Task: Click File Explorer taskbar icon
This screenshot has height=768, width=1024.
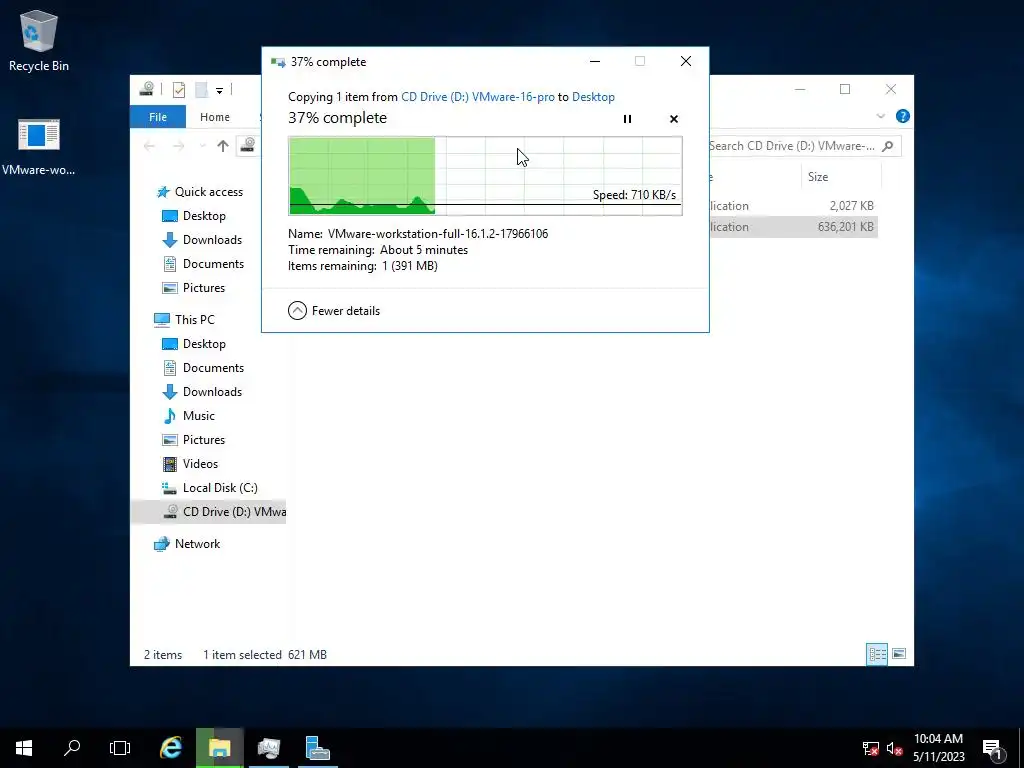Action: [x=219, y=748]
